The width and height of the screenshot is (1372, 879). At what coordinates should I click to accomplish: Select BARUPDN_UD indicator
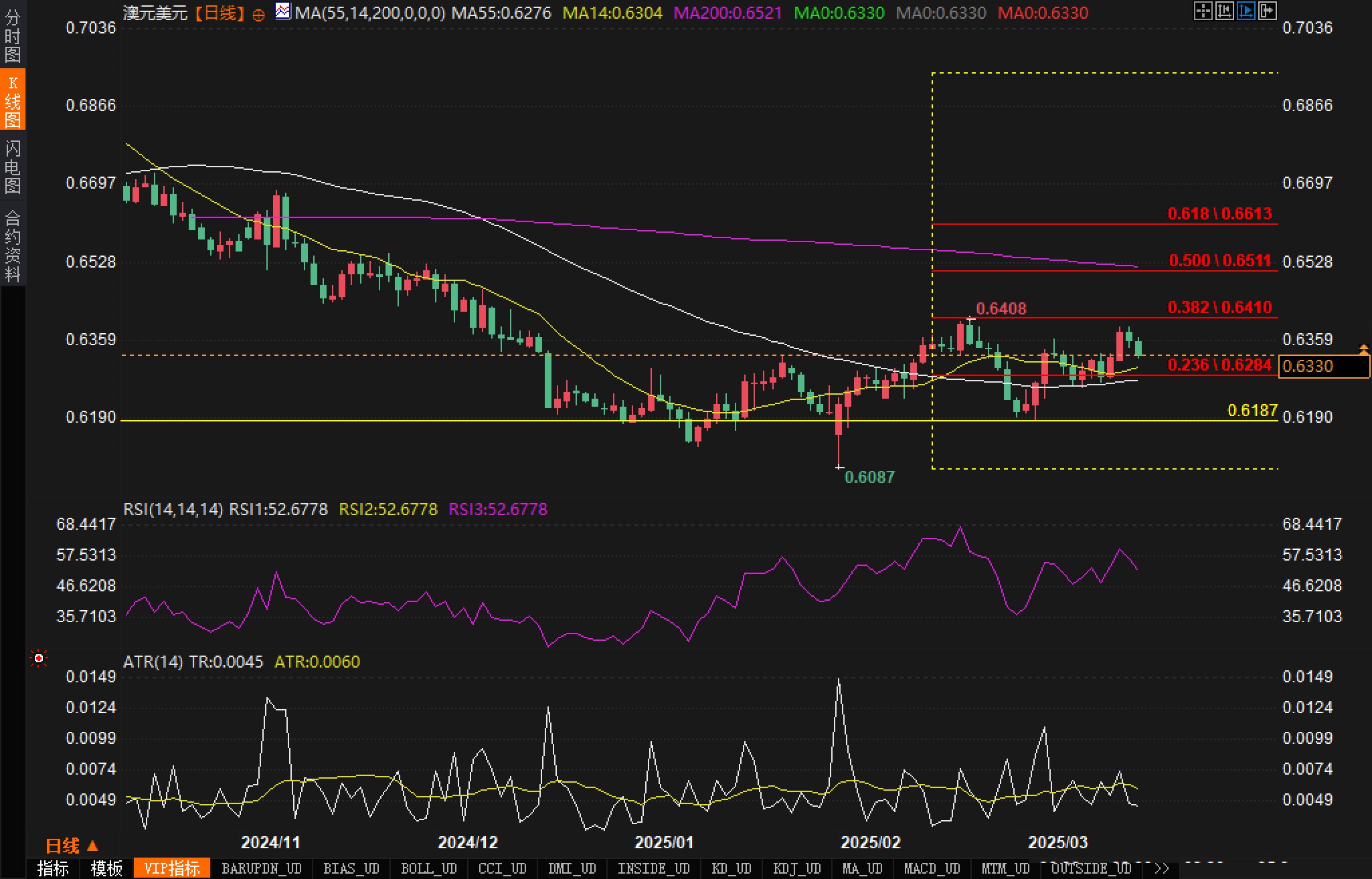pyautogui.click(x=262, y=868)
